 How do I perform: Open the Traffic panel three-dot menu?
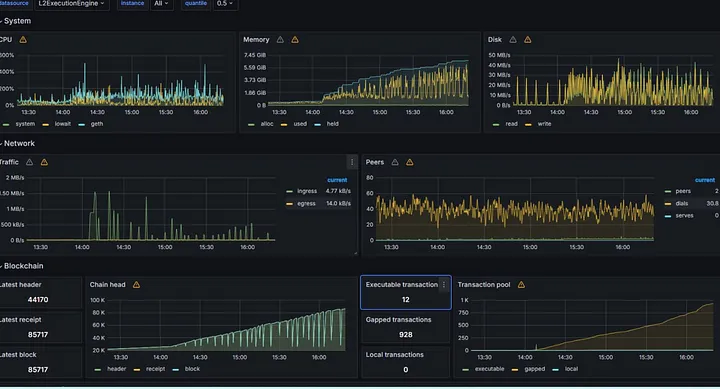[352, 162]
